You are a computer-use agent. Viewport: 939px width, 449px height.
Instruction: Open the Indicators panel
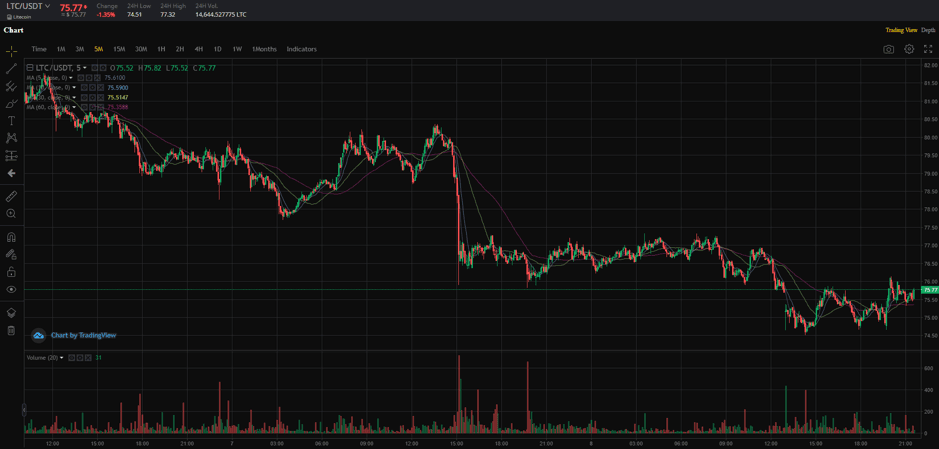(x=301, y=49)
